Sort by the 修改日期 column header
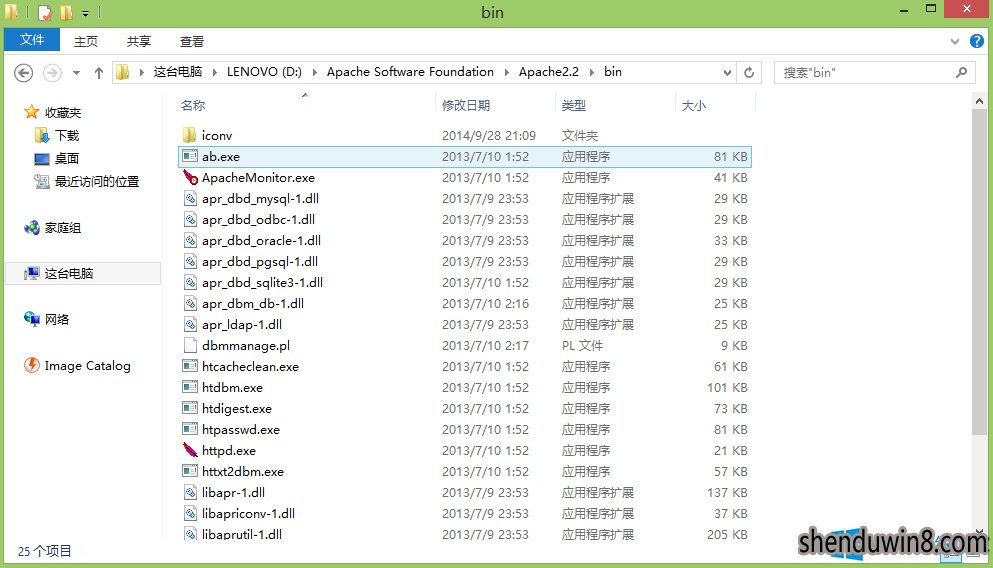 [466, 105]
